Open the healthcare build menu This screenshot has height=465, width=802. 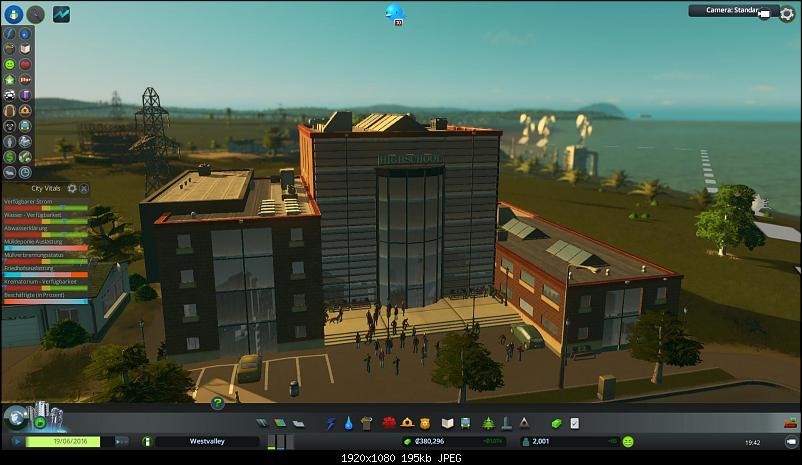coord(389,423)
